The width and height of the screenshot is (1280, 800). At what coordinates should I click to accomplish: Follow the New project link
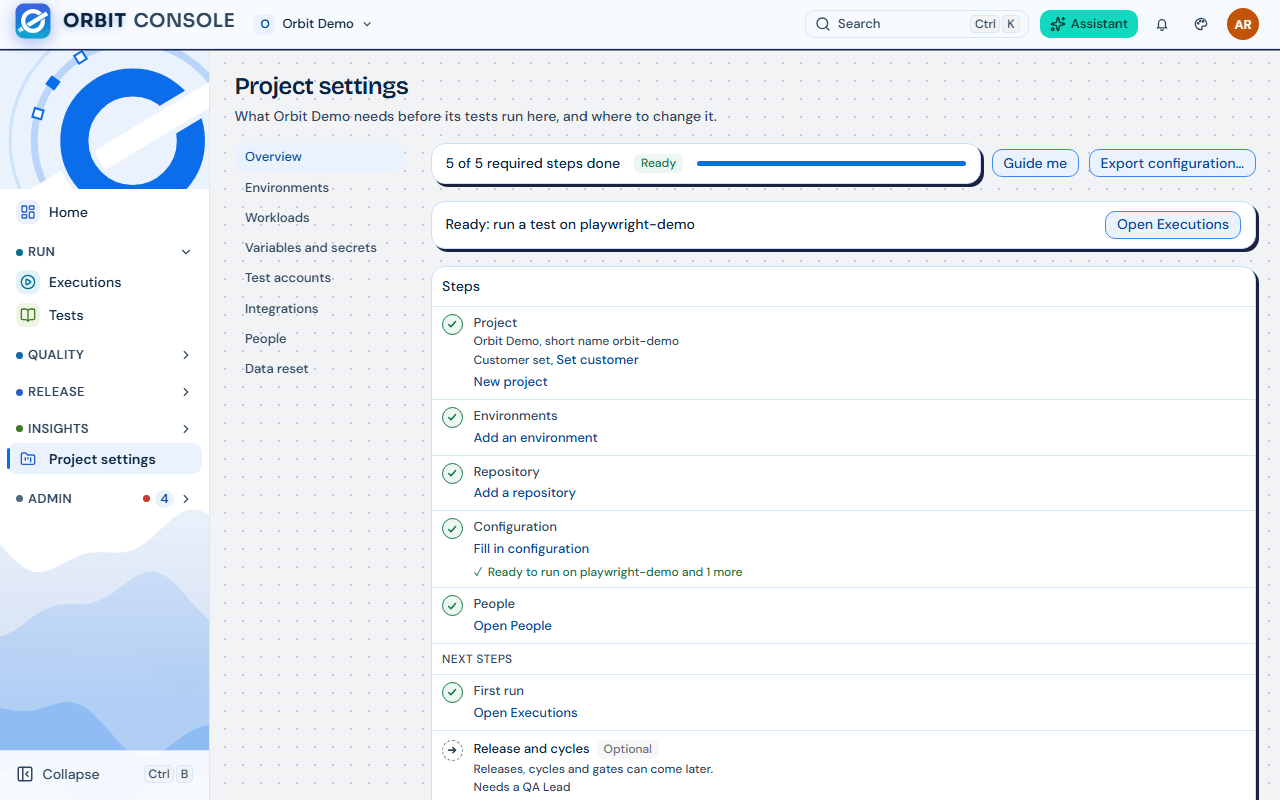[510, 382]
